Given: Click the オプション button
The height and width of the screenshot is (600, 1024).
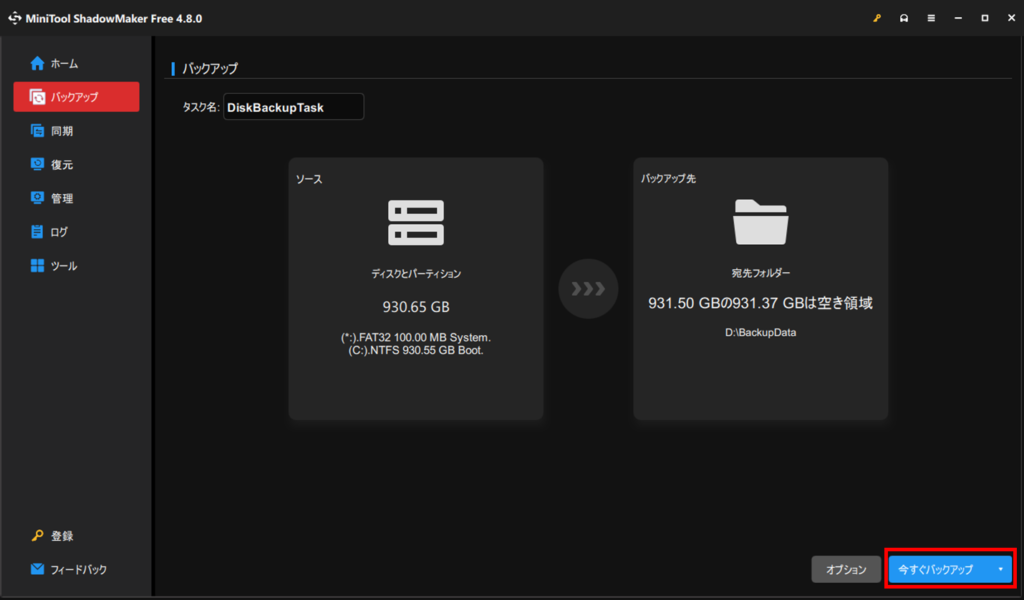Looking at the screenshot, I should (845, 569).
